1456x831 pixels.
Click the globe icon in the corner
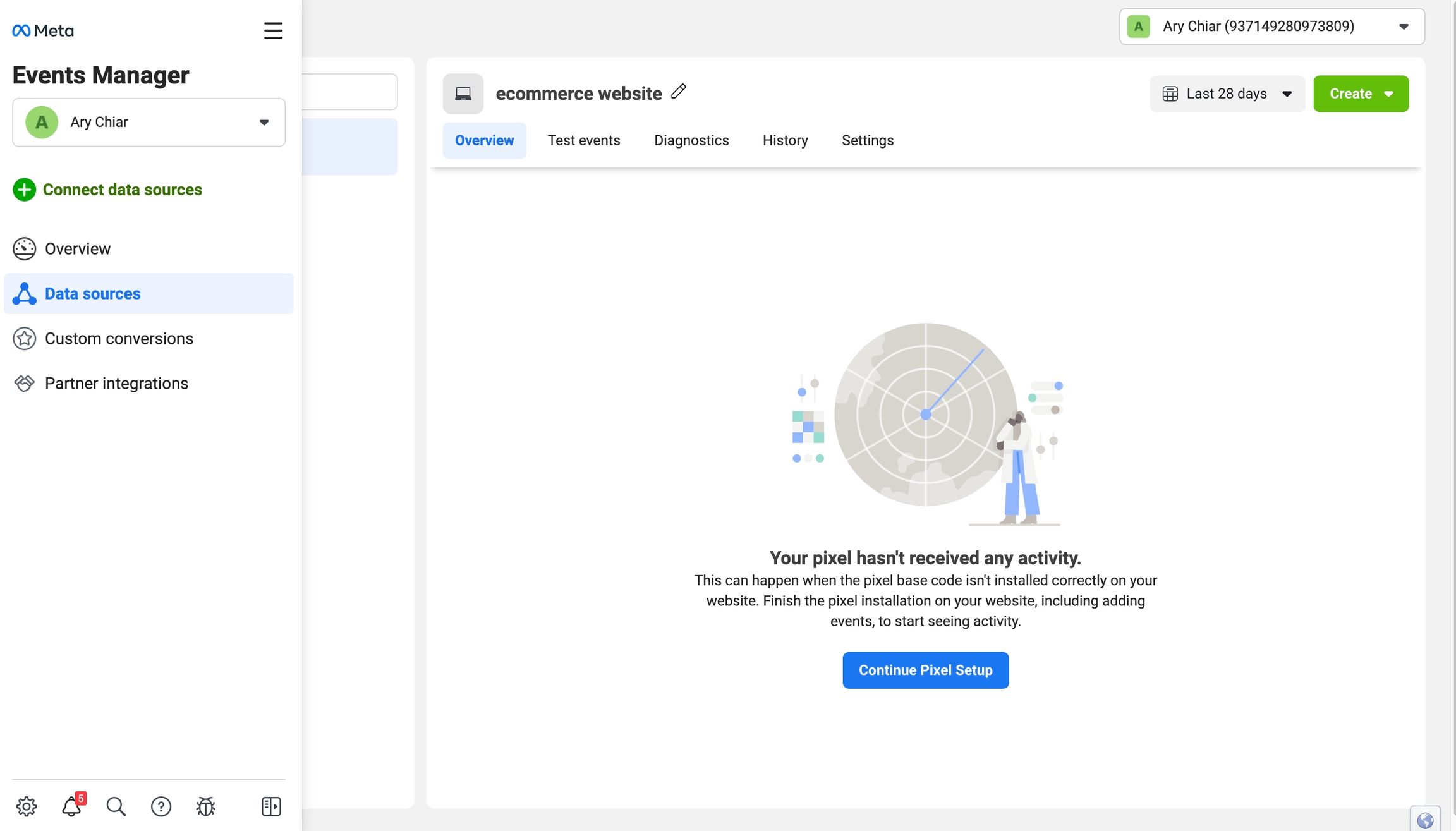coord(1425,820)
